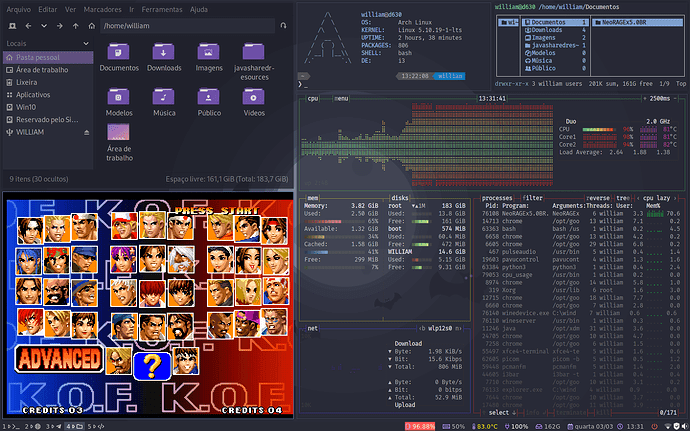Open the Ajuda menu

click(199, 9)
